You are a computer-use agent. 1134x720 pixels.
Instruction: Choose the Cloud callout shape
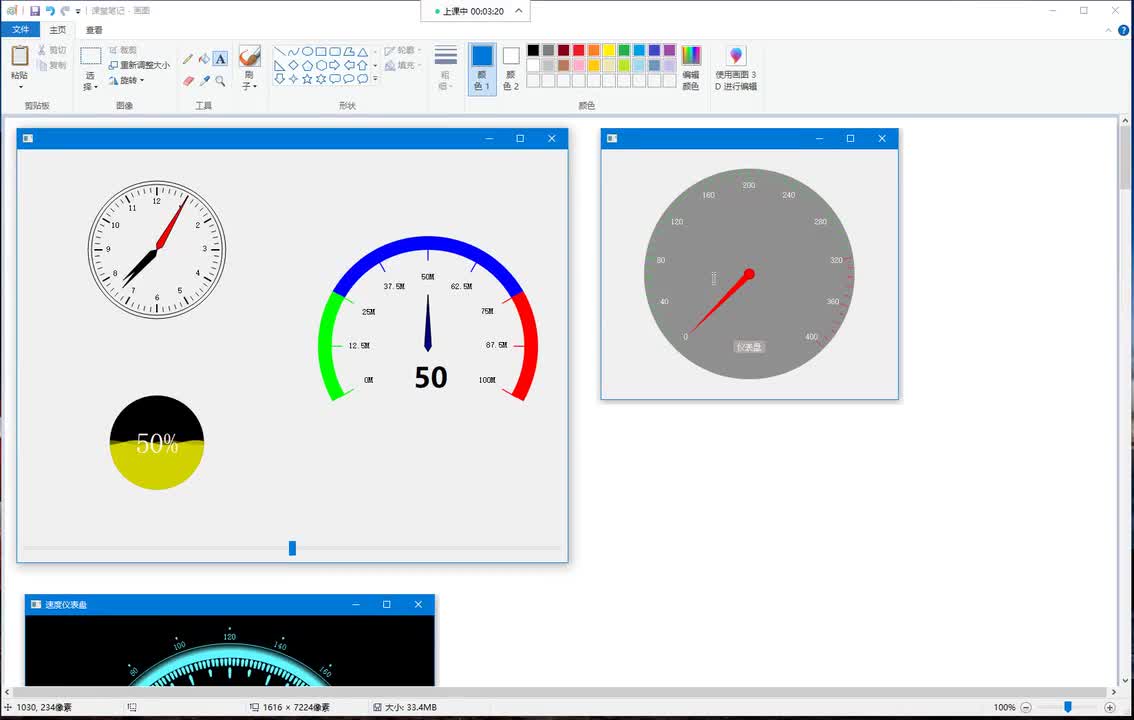[362, 79]
